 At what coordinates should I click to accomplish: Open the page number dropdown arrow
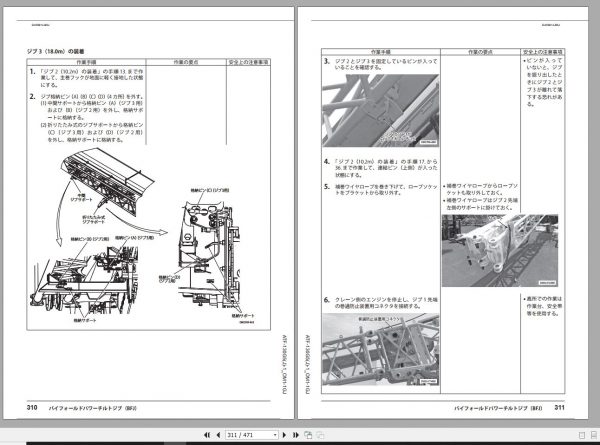click(x=275, y=435)
